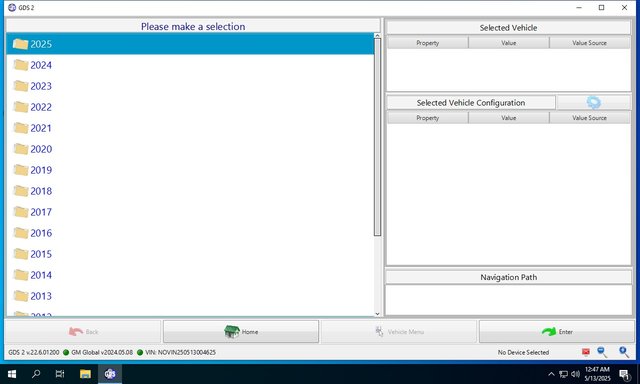Select the 2017 folder
This screenshot has width=640, height=384.
[x=190, y=212]
